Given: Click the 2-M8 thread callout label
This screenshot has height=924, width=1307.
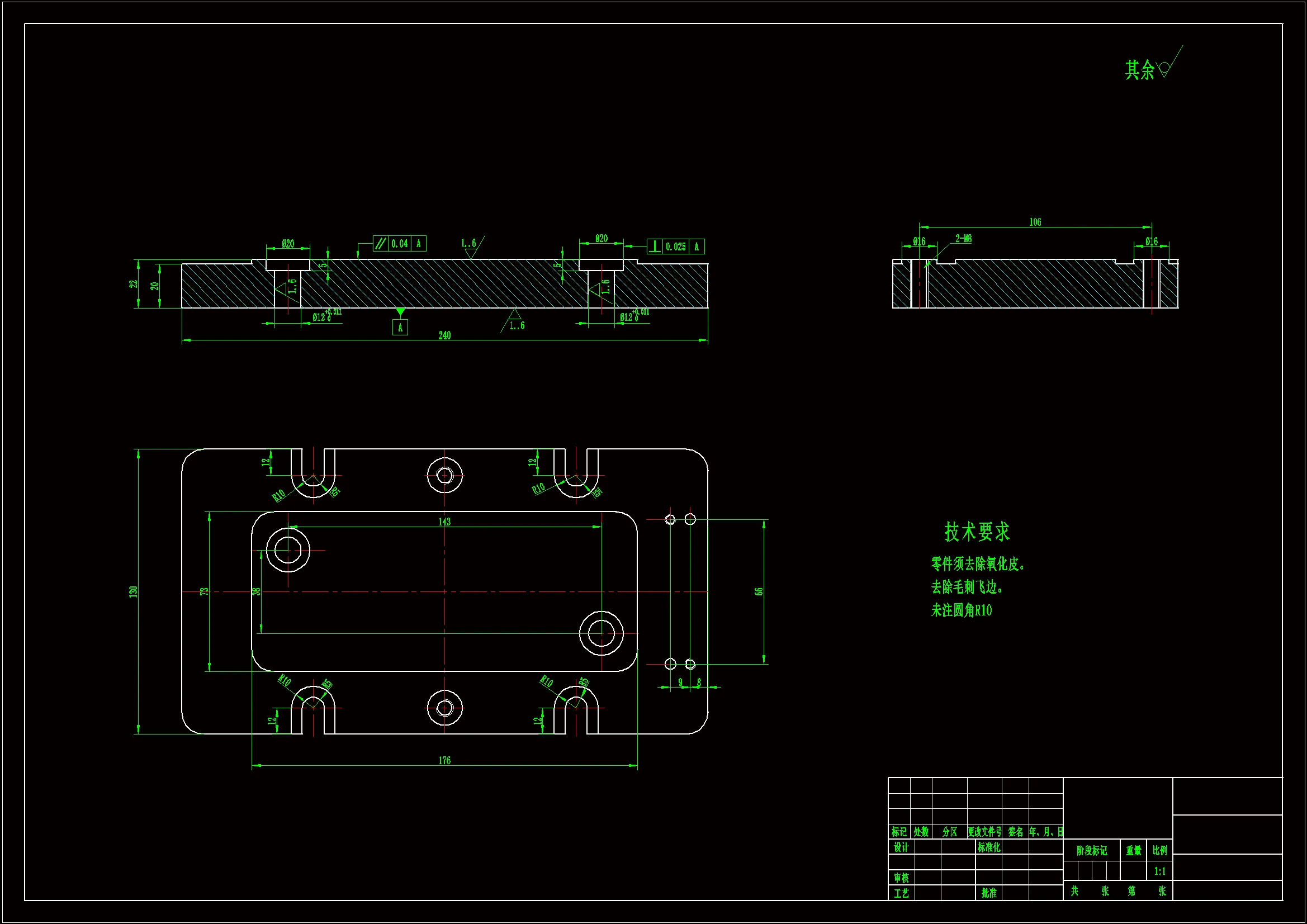Looking at the screenshot, I should coord(963,239).
